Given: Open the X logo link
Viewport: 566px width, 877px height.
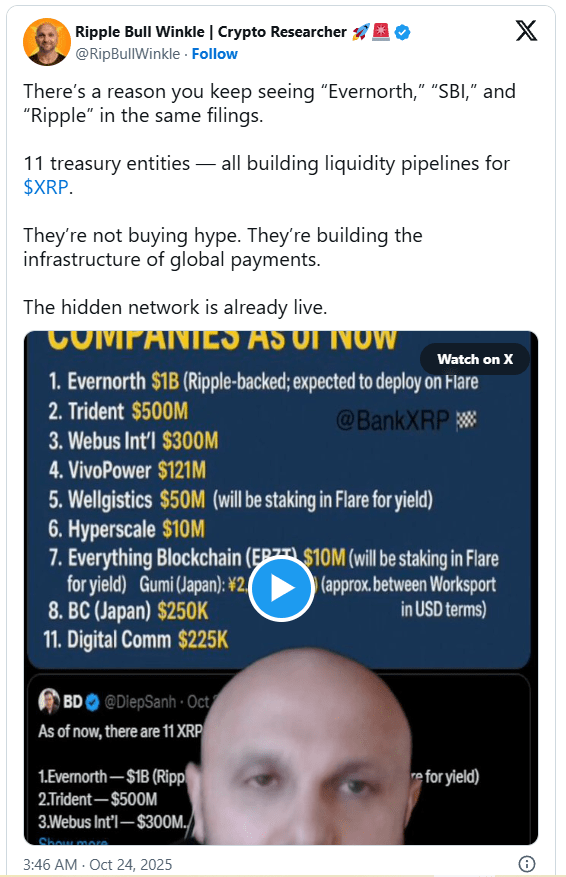Looking at the screenshot, I should [x=526, y=30].
